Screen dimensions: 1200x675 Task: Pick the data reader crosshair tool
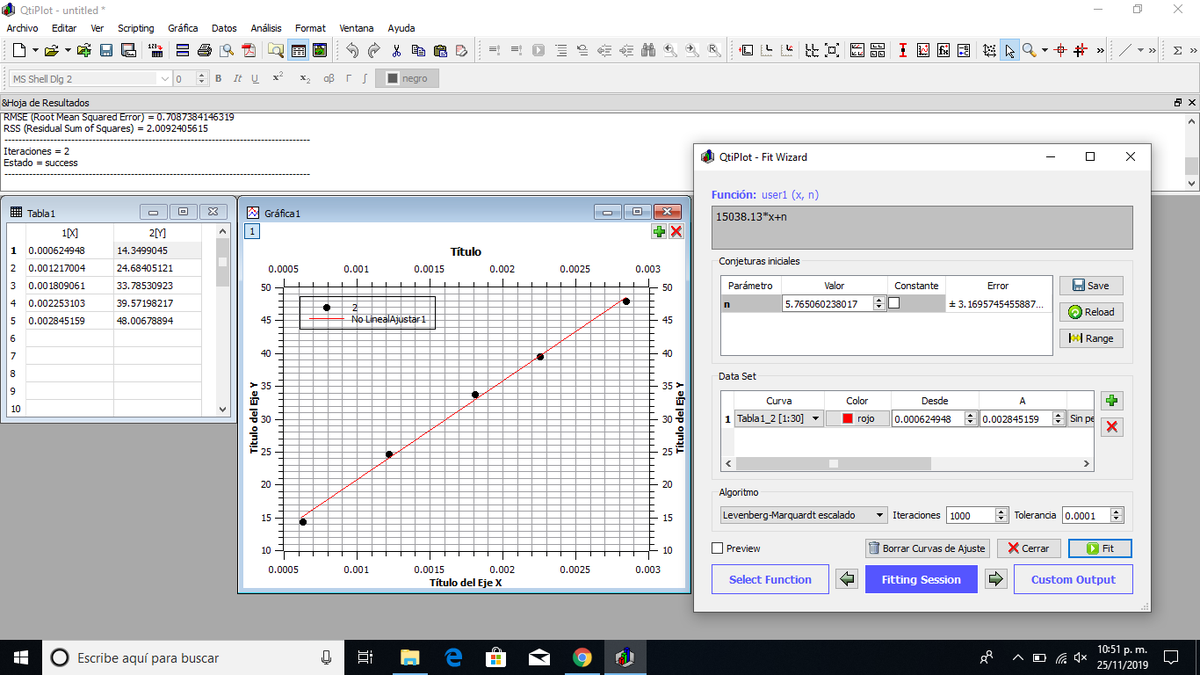click(x=1061, y=50)
